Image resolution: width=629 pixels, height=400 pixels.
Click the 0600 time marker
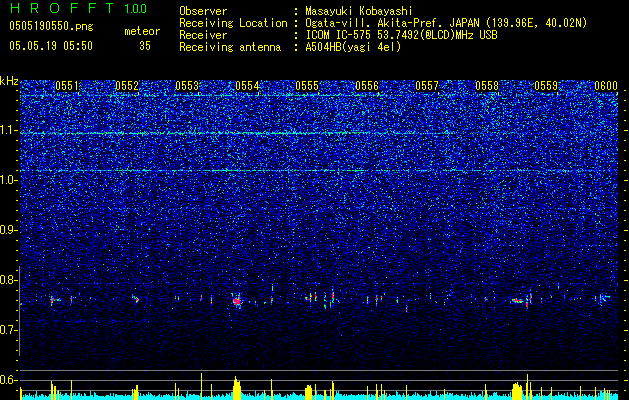tap(606, 86)
